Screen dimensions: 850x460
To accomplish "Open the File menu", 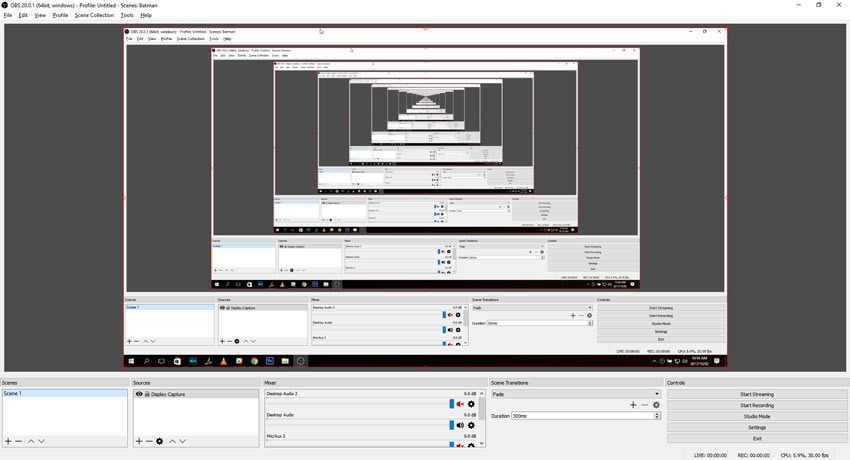I will coord(8,15).
